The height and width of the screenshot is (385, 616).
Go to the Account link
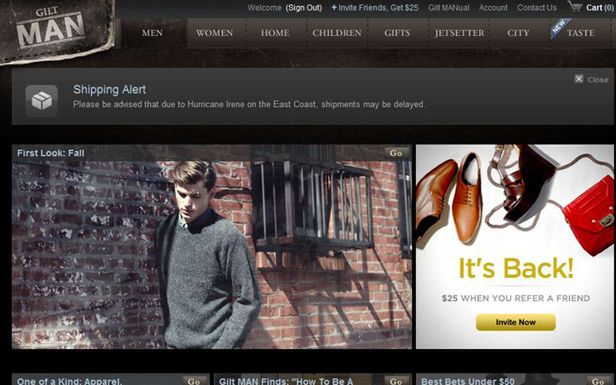click(x=493, y=8)
